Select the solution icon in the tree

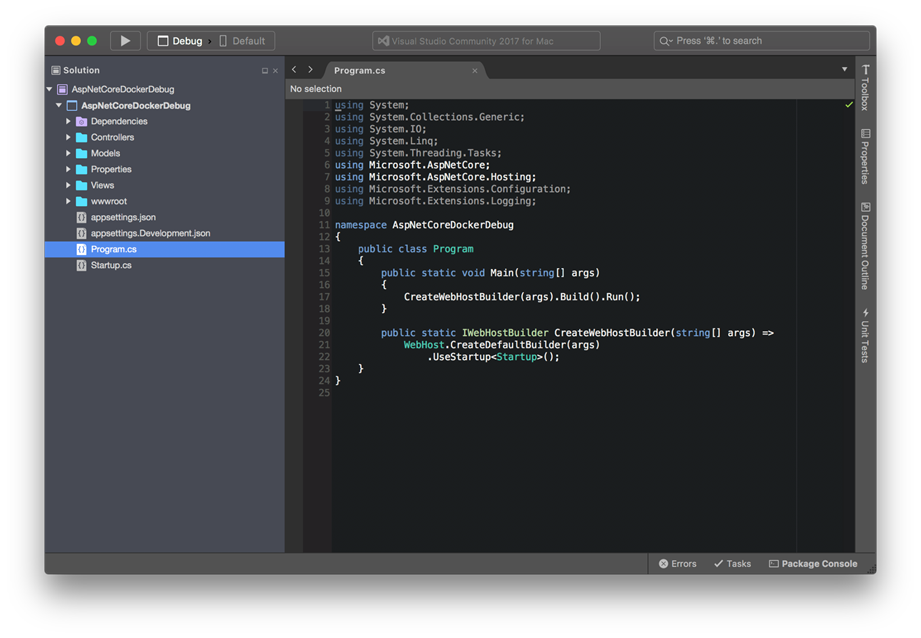click(62, 89)
